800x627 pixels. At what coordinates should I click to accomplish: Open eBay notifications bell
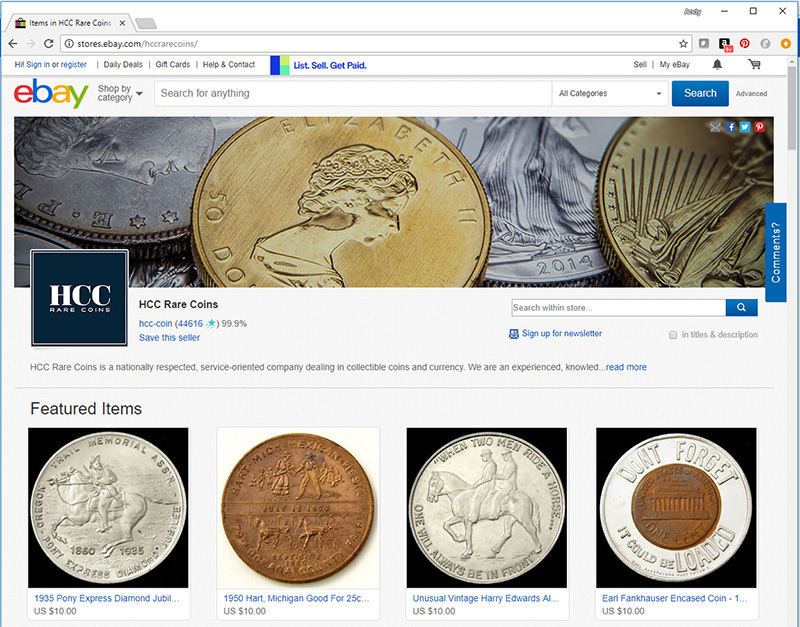pyautogui.click(x=719, y=64)
